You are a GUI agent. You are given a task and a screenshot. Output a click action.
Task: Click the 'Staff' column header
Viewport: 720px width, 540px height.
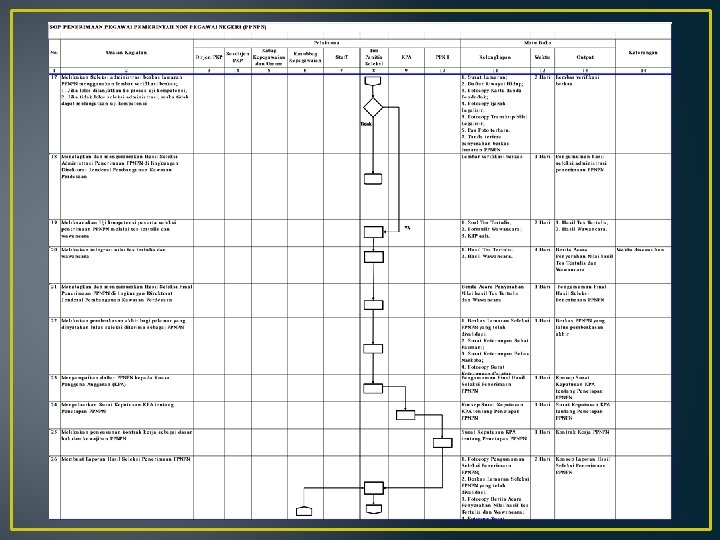(x=342, y=57)
